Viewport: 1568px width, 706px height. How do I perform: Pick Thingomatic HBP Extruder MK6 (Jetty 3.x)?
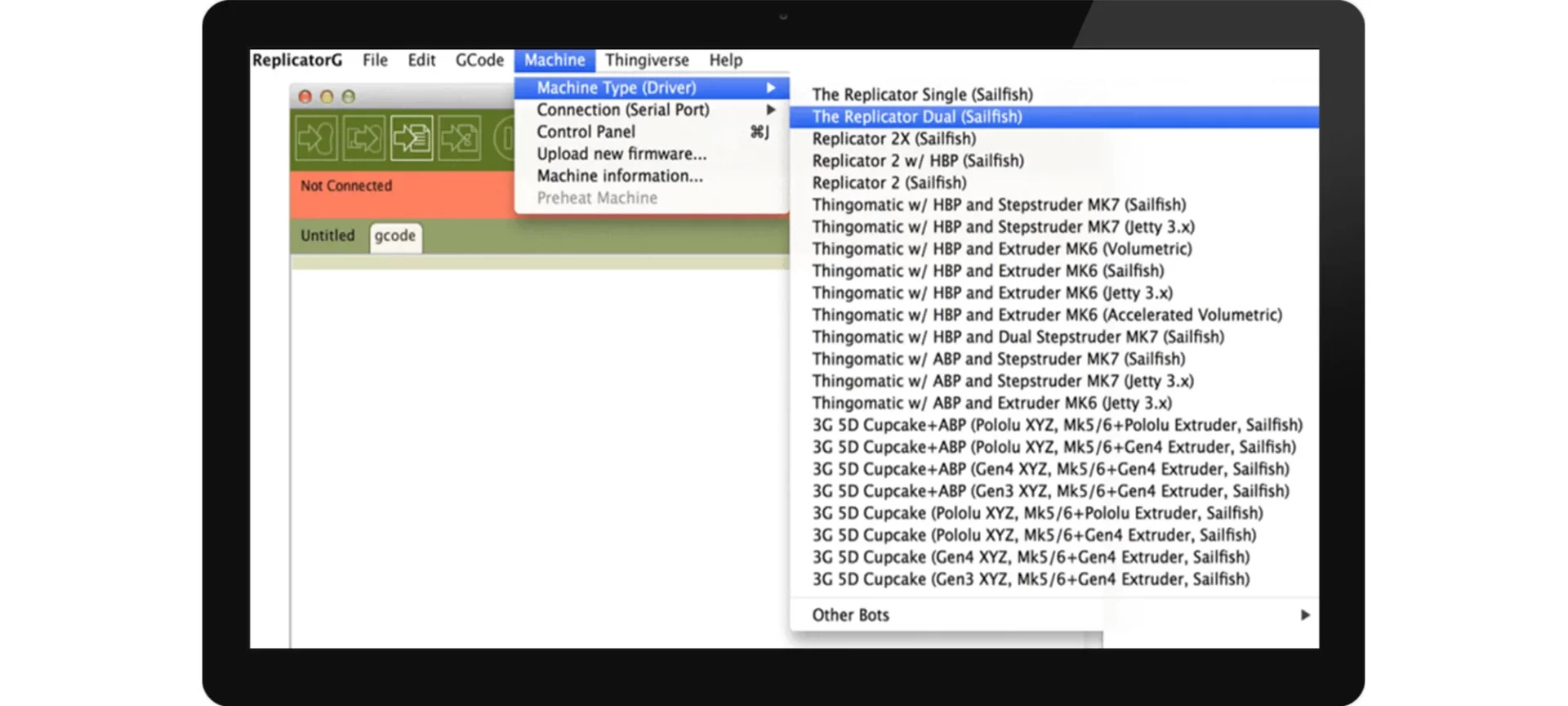point(1054,293)
